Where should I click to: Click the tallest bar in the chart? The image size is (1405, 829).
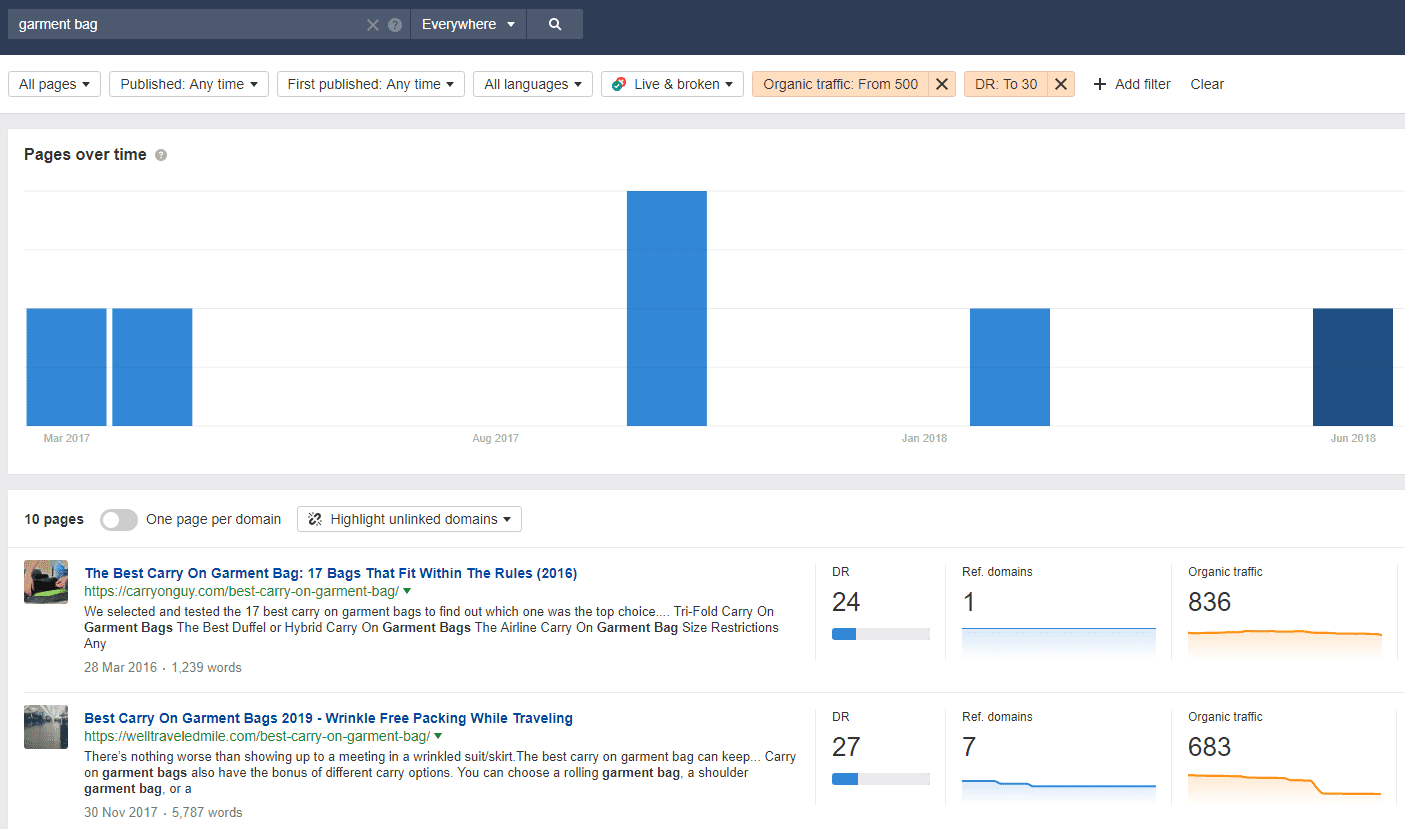[667, 308]
